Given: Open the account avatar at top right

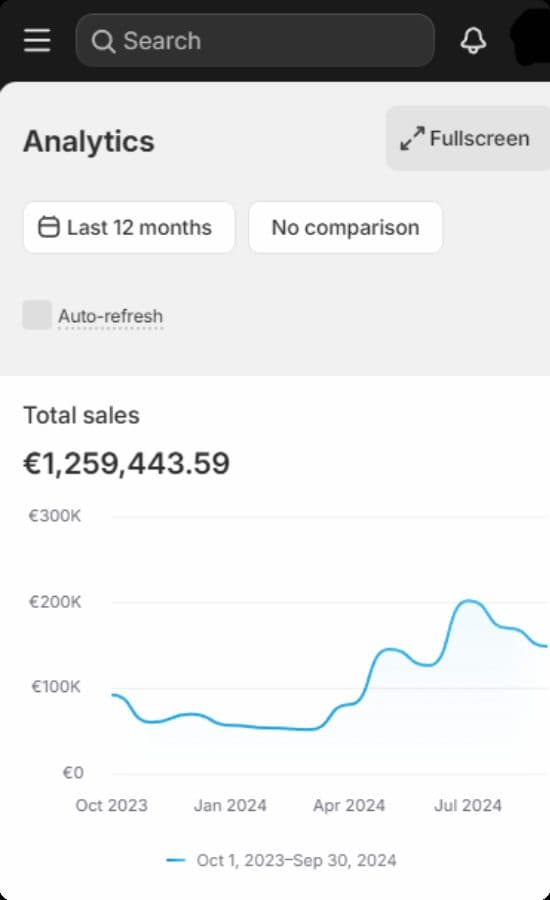Looking at the screenshot, I should [x=531, y=39].
